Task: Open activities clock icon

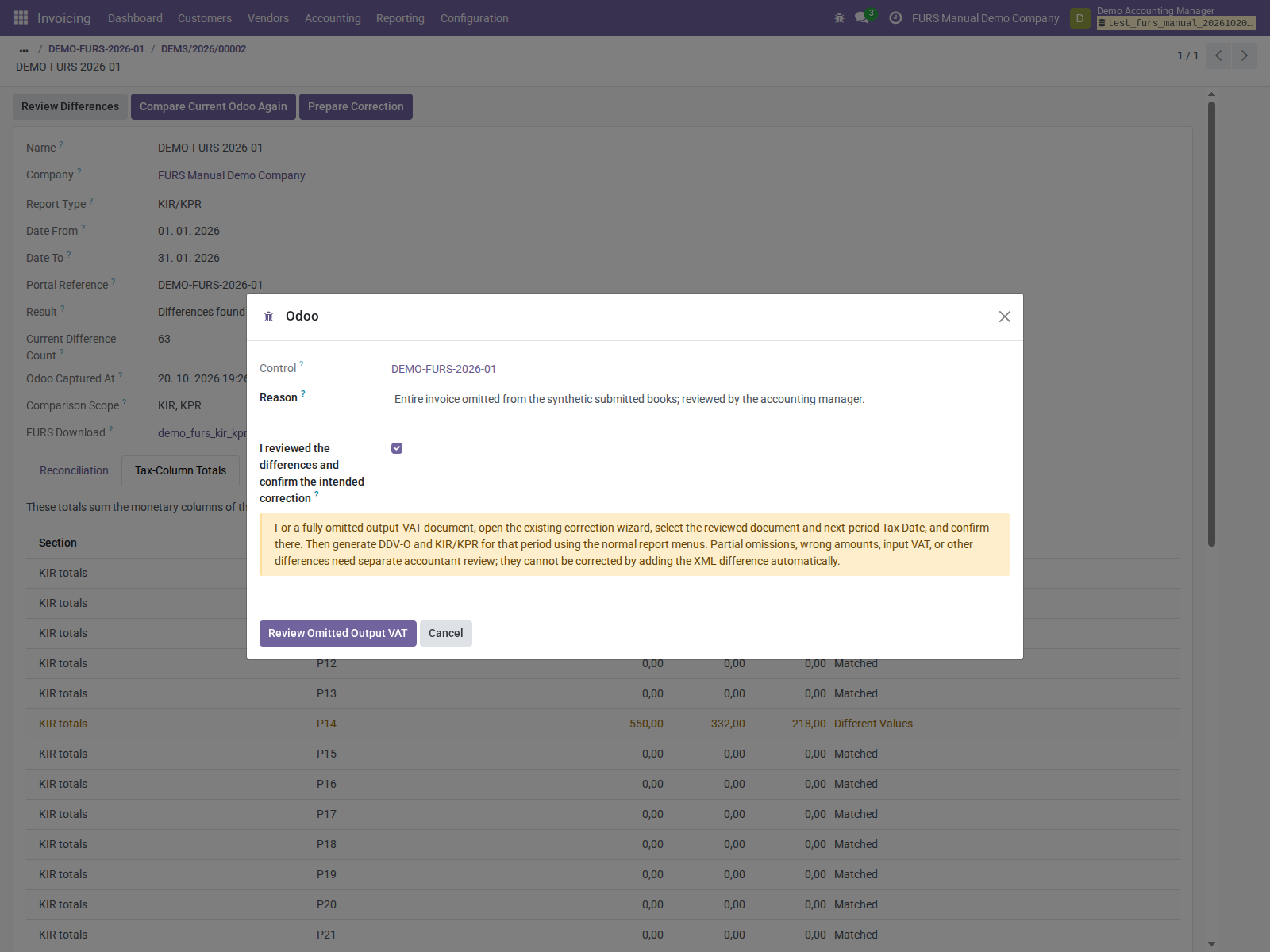Action: click(895, 17)
